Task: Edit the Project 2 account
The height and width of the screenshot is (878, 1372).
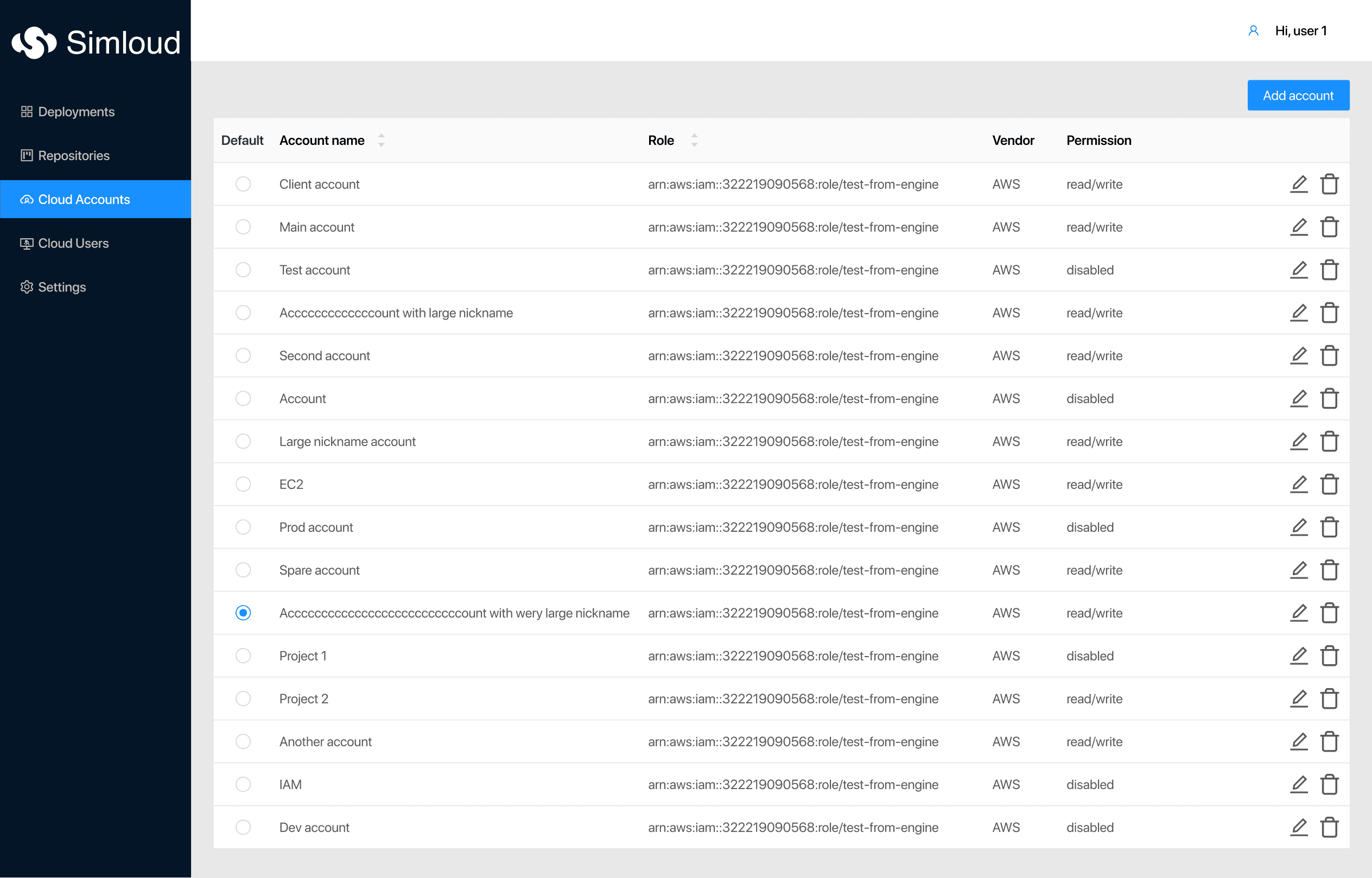Action: tap(1298, 698)
